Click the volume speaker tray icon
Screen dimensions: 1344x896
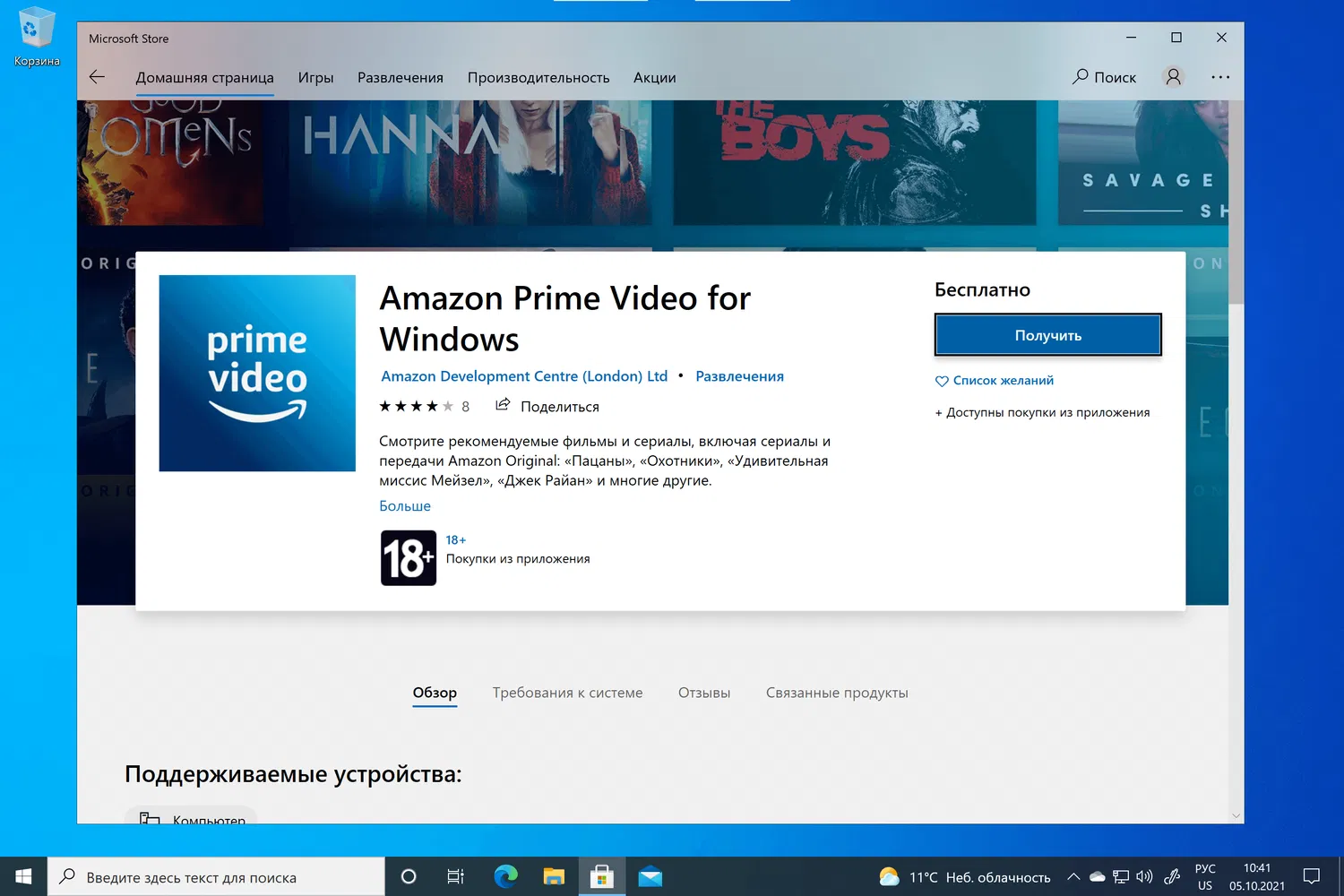click(1144, 877)
